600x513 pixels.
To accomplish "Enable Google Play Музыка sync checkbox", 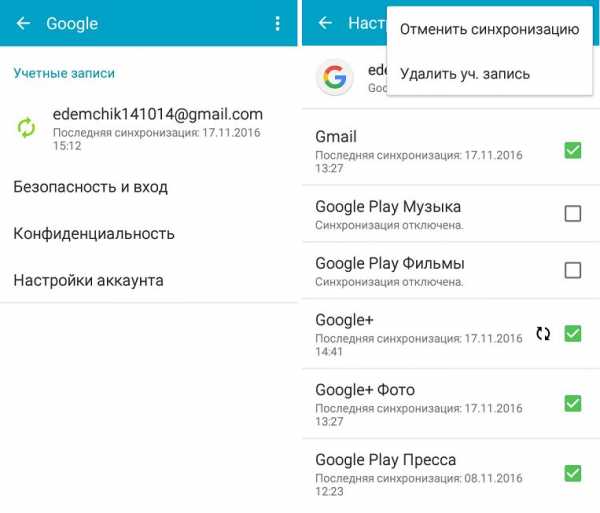I will click(x=573, y=213).
